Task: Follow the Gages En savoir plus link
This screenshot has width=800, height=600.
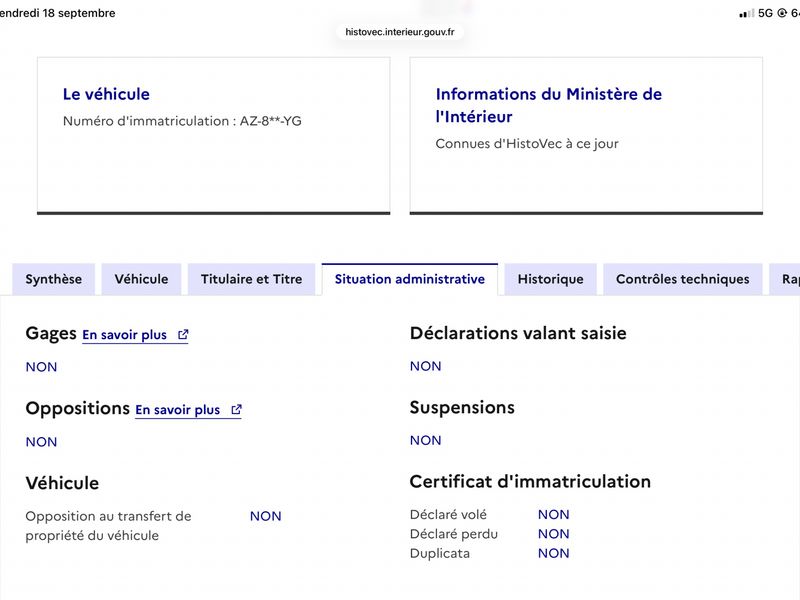Action: pyautogui.click(x=124, y=335)
